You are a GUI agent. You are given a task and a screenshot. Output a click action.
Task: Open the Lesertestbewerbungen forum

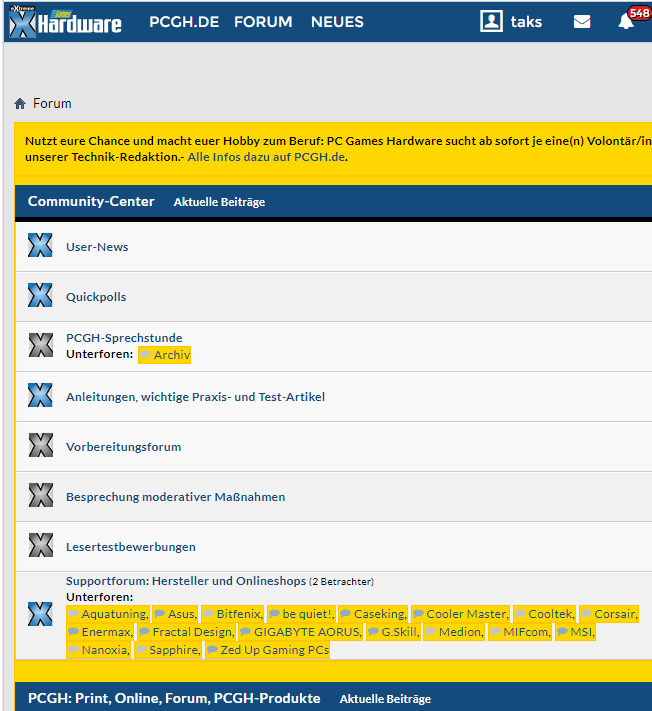131,546
